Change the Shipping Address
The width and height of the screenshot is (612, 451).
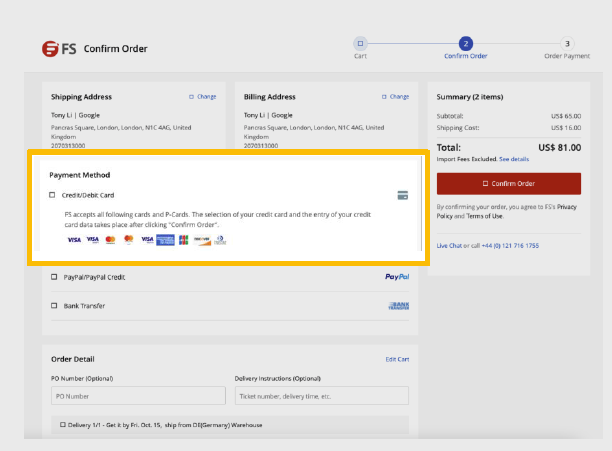click(203, 97)
